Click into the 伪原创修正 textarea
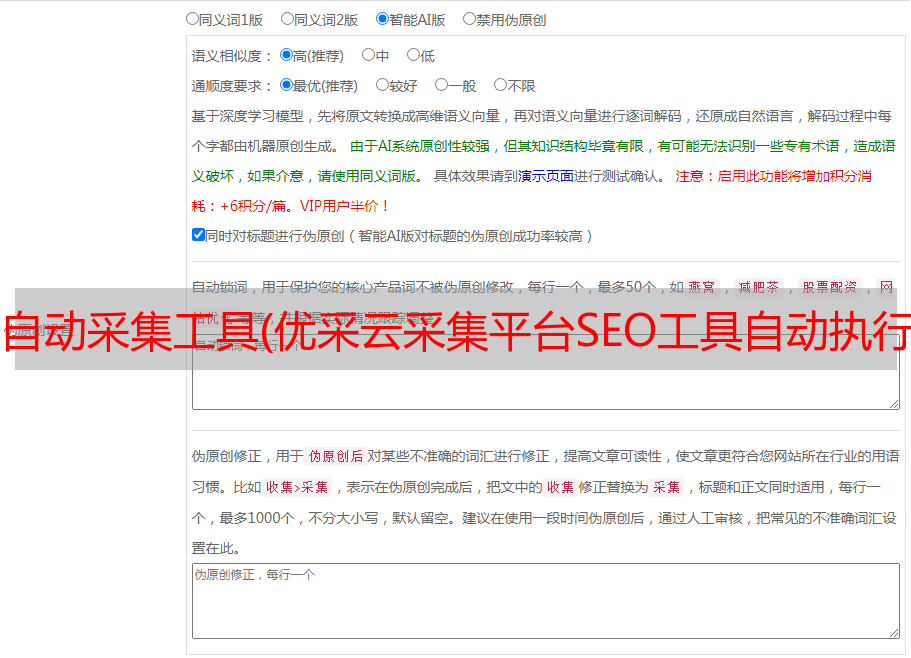 pos(546,601)
